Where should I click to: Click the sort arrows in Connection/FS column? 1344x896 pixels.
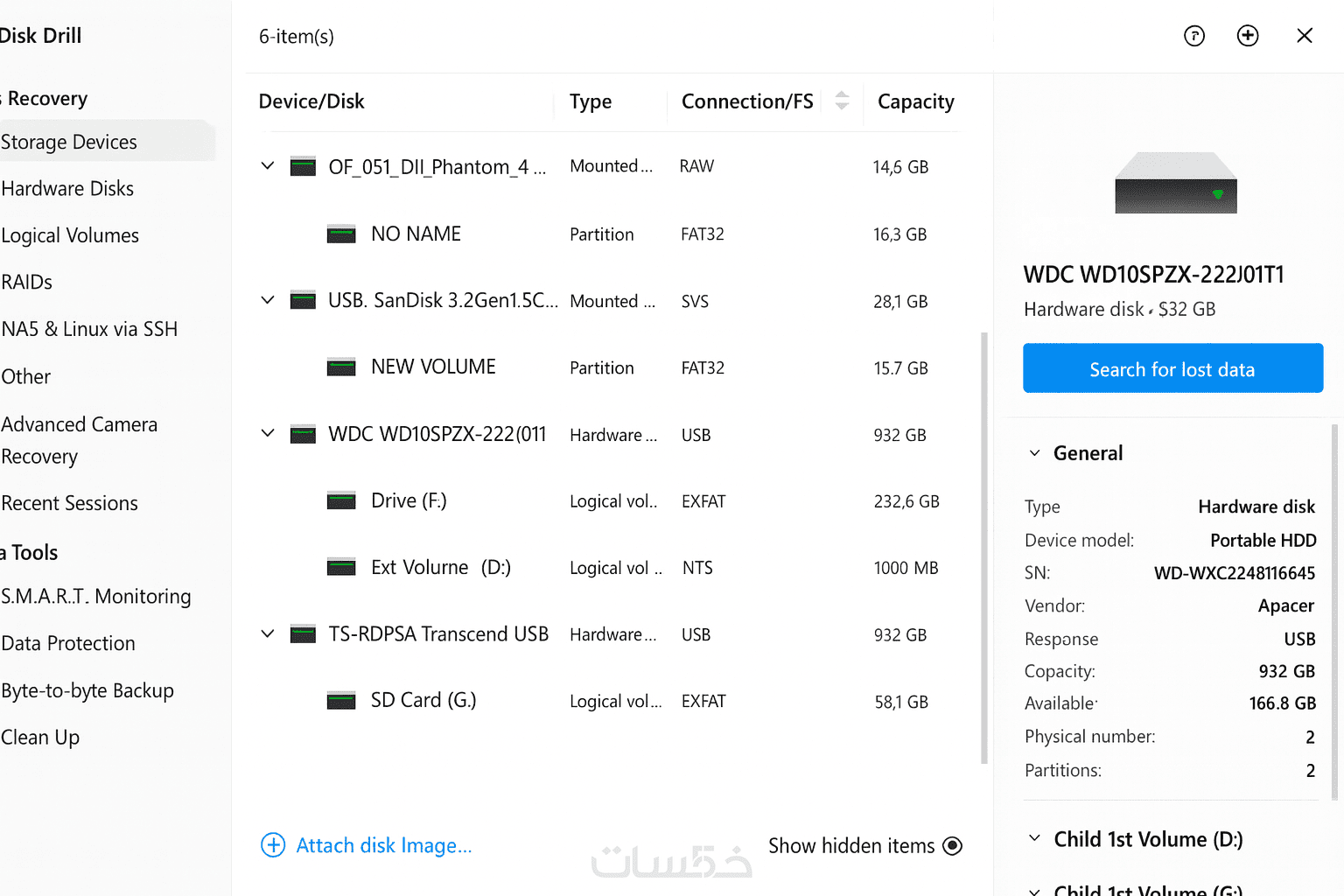tap(842, 101)
